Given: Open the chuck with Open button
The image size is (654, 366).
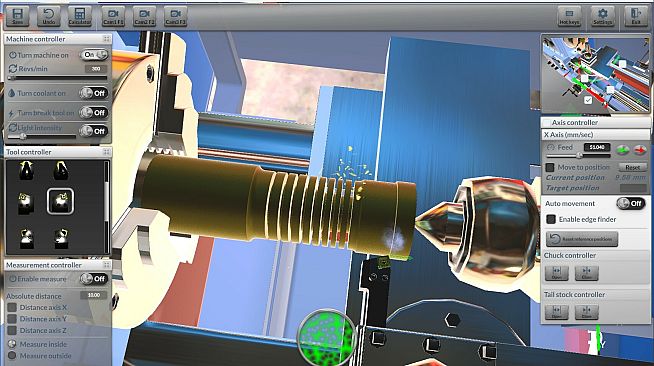Looking at the screenshot, I should pos(557,273).
